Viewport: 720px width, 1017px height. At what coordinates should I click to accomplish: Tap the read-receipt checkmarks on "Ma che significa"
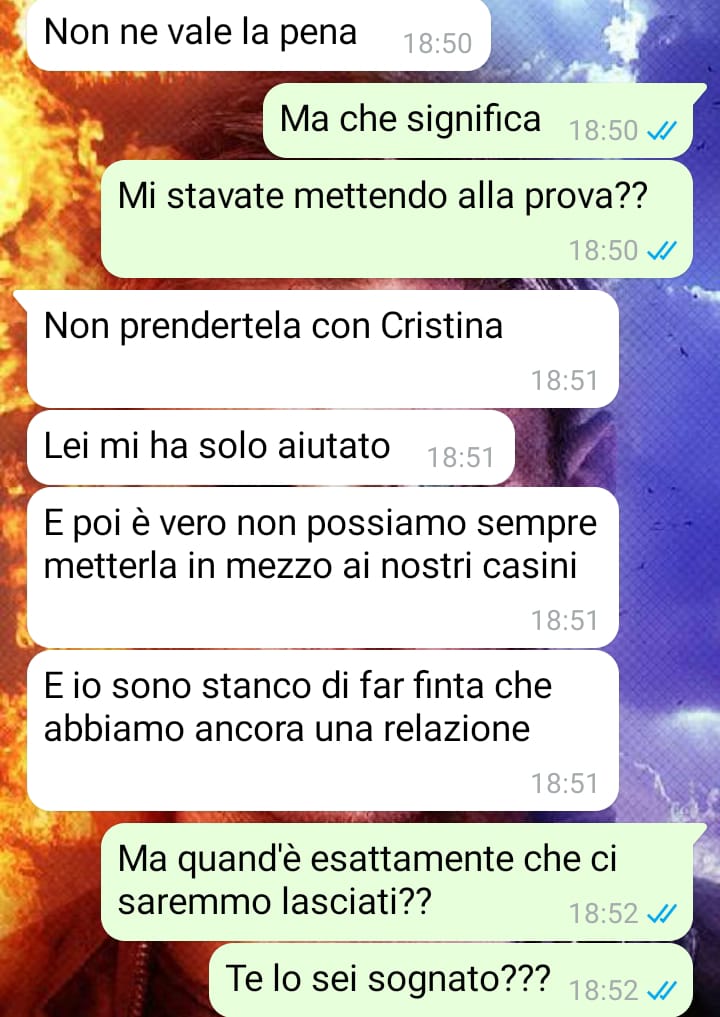point(662,131)
